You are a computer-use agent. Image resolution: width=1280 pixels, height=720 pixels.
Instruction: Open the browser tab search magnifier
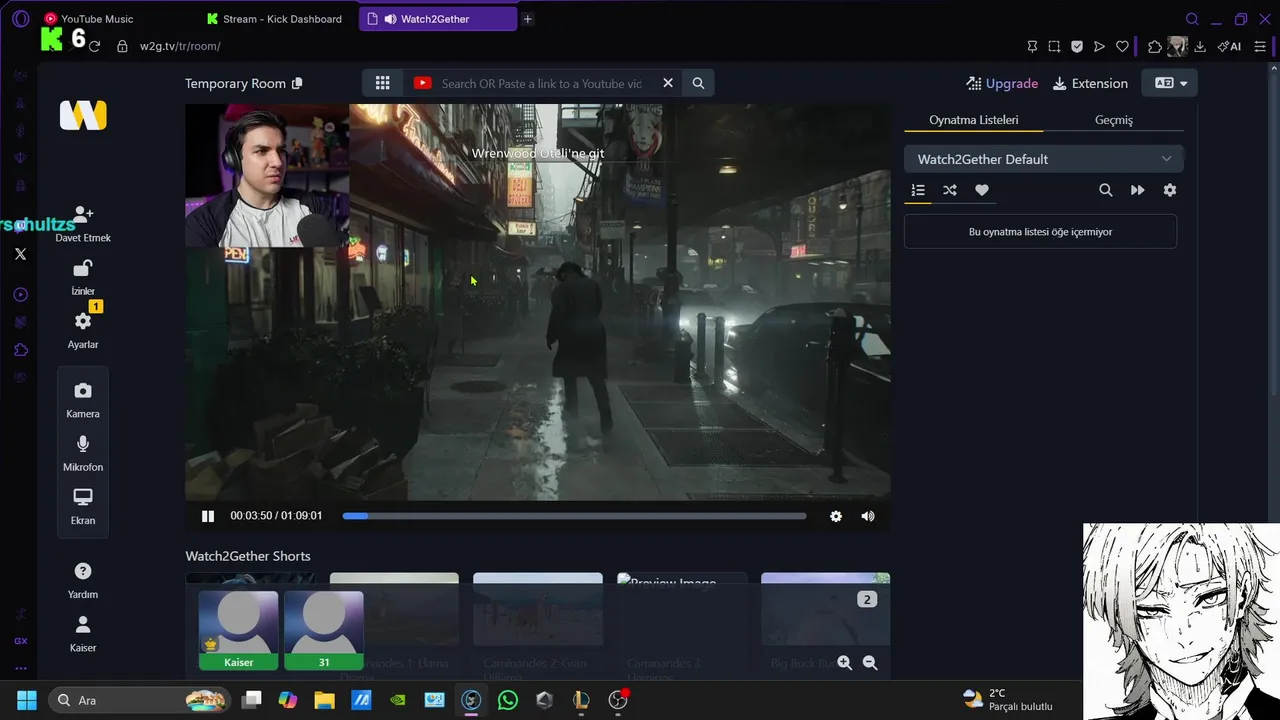click(1192, 19)
